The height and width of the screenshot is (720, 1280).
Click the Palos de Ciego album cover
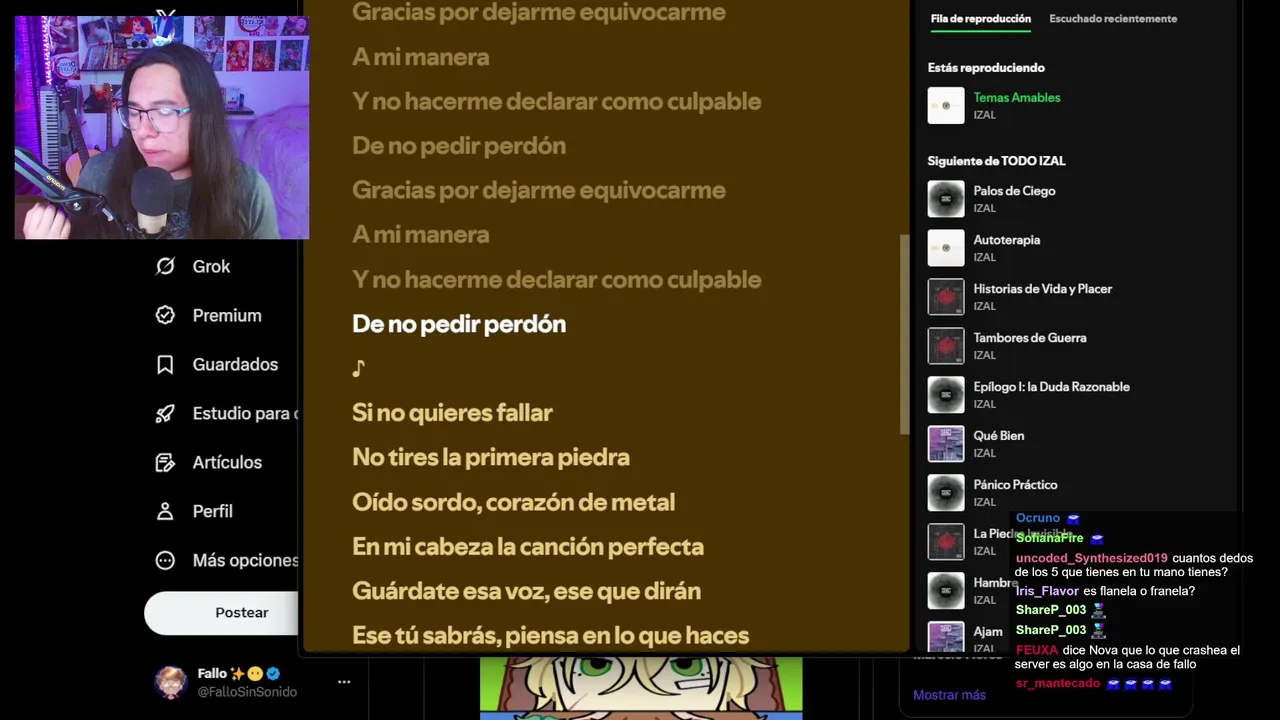pyautogui.click(x=946, y=198)
